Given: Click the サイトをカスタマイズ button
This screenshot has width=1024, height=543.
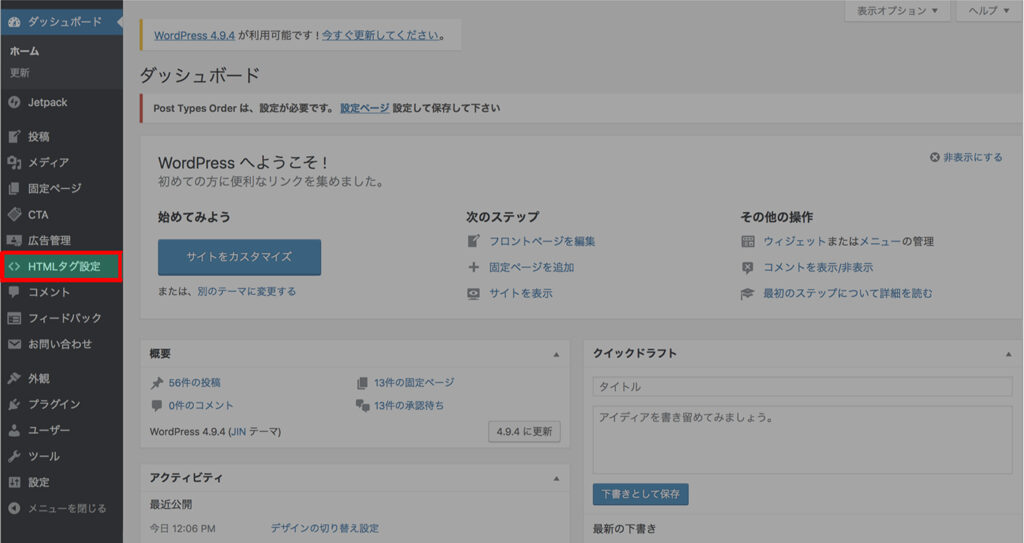Looking at the screenshot, I should click(239, 257).
